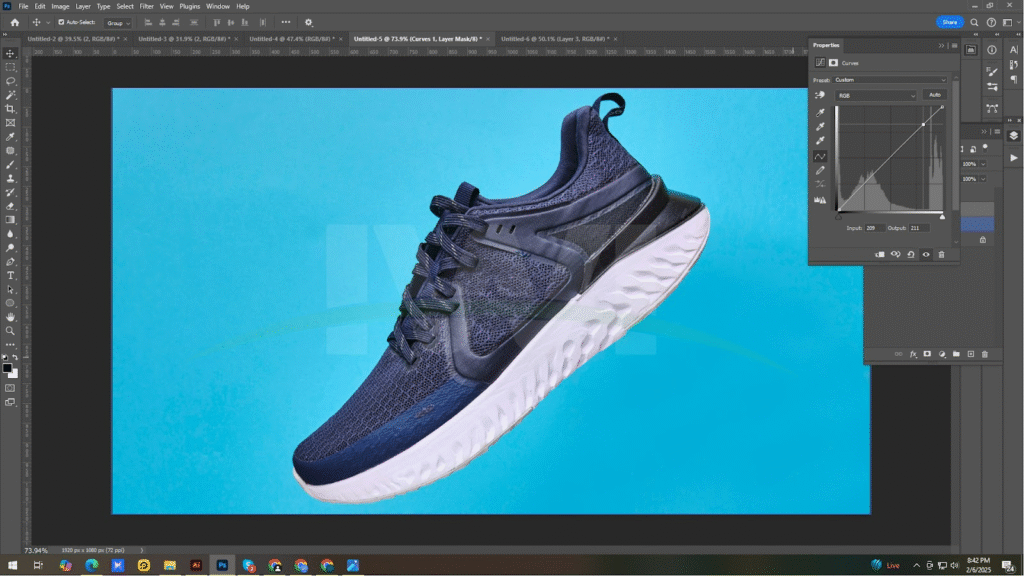Open the Preset dropdown showing Custom
The width and height of the screenshot is (1024, 576).
point(890,80)
